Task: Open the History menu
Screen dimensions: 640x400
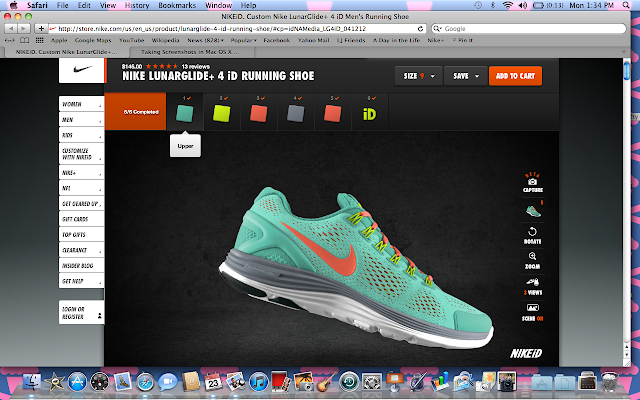Action: [137, 5]
